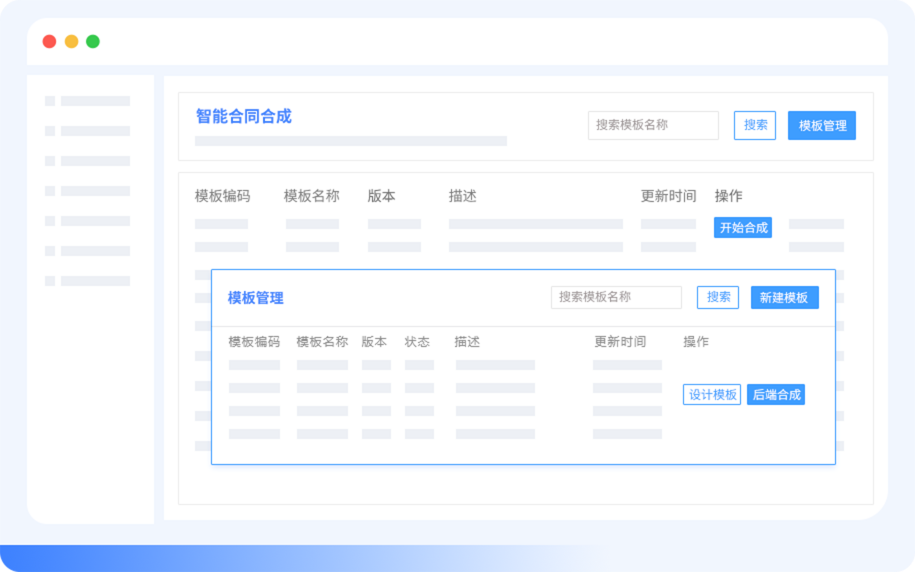Click the yellow minimize window dot
The height and width of the screenshot is (572, 915).
pyautogui.click(x=71, y=41)
